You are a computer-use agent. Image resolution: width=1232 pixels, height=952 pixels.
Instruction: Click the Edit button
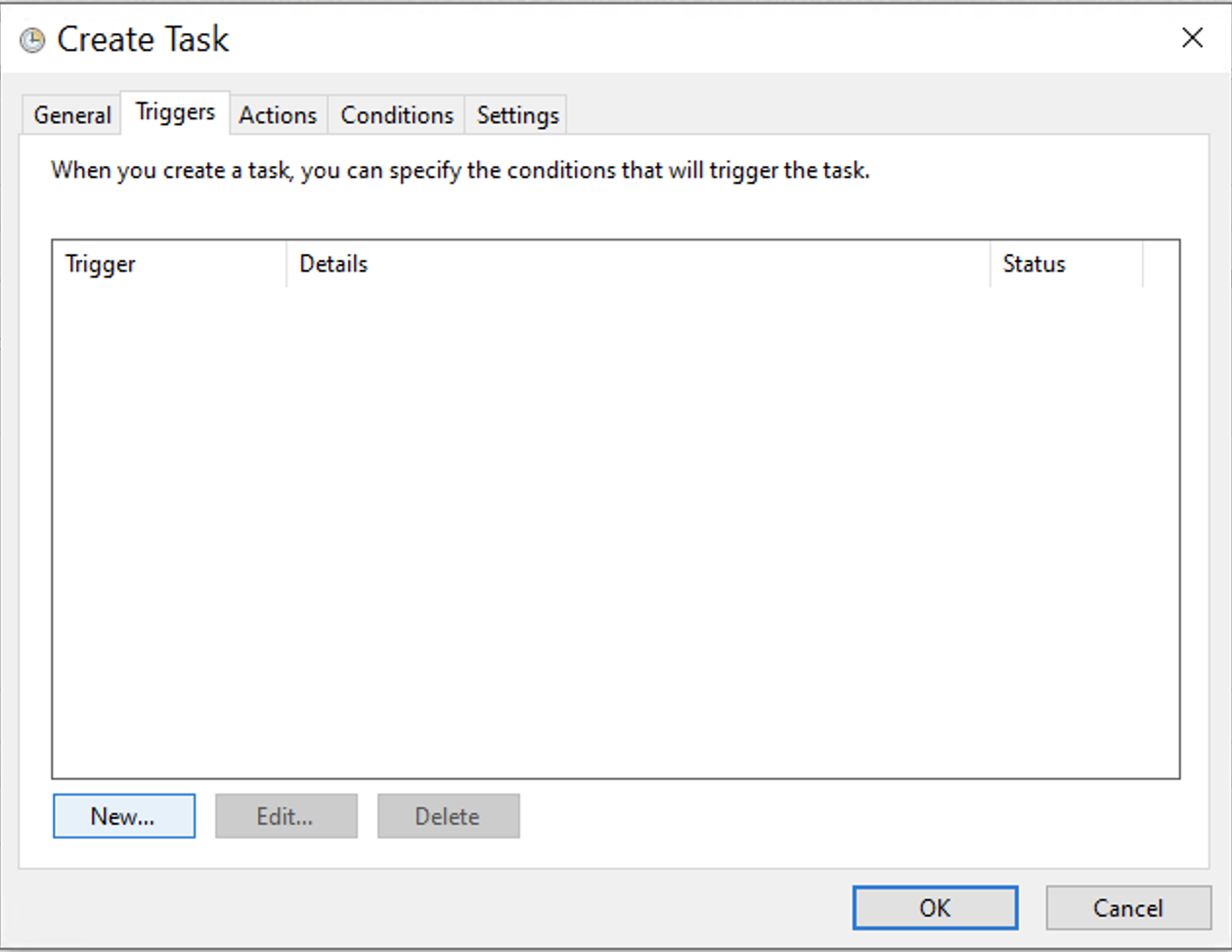coord(286,816)
